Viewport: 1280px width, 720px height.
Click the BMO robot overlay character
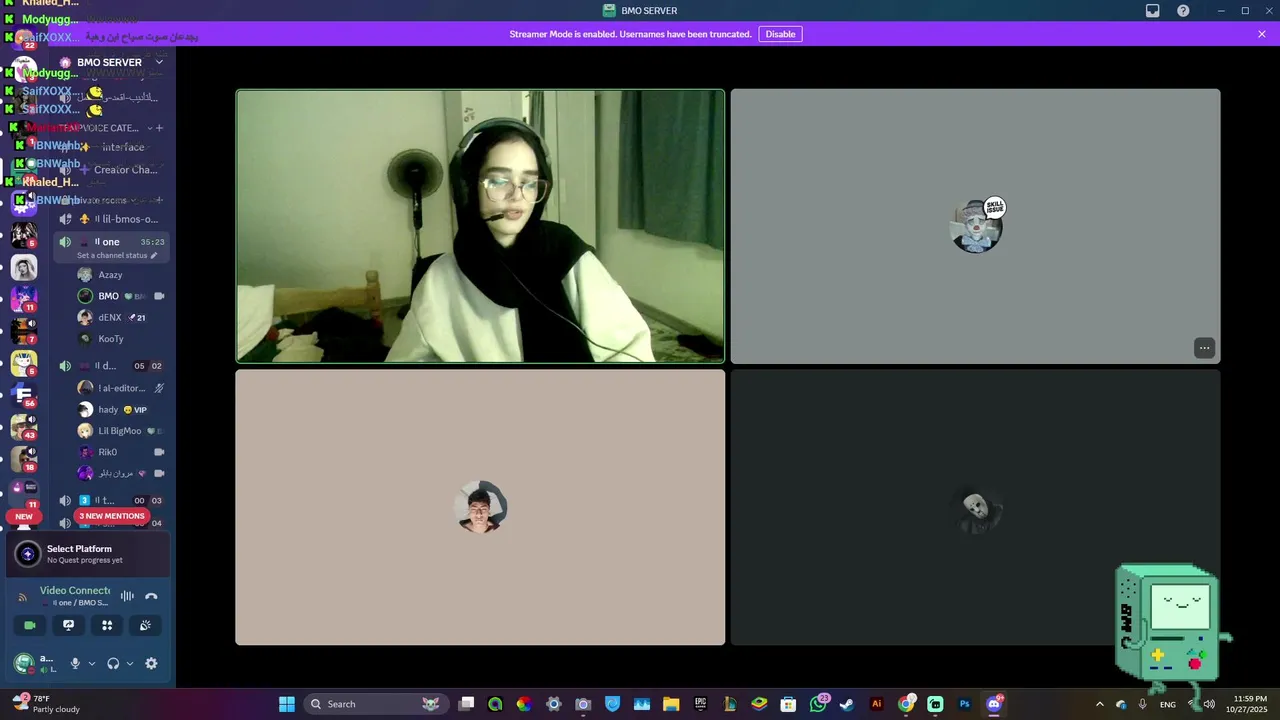pos(1168,628)
